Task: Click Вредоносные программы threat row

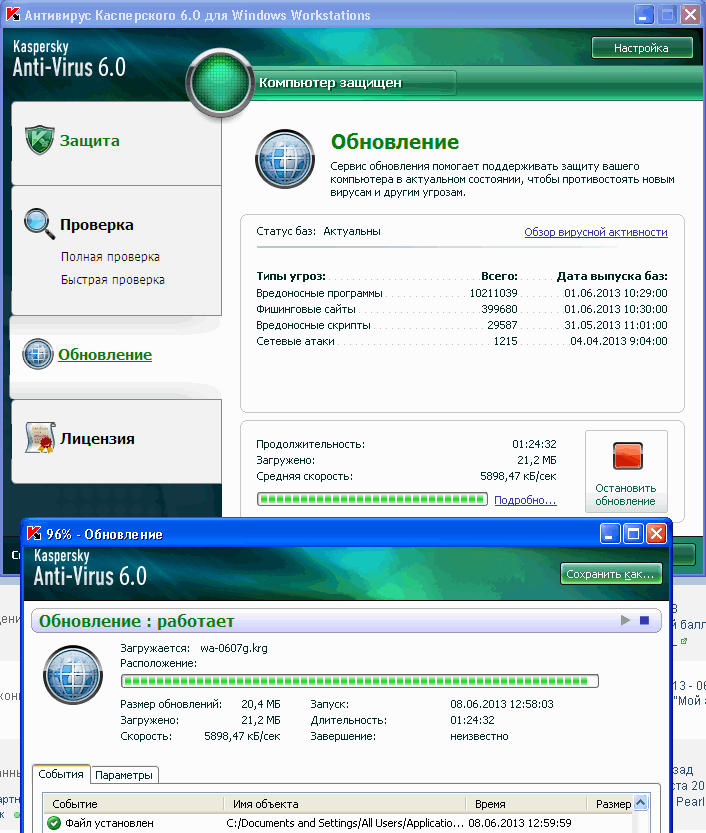Action: coord(462,293)
